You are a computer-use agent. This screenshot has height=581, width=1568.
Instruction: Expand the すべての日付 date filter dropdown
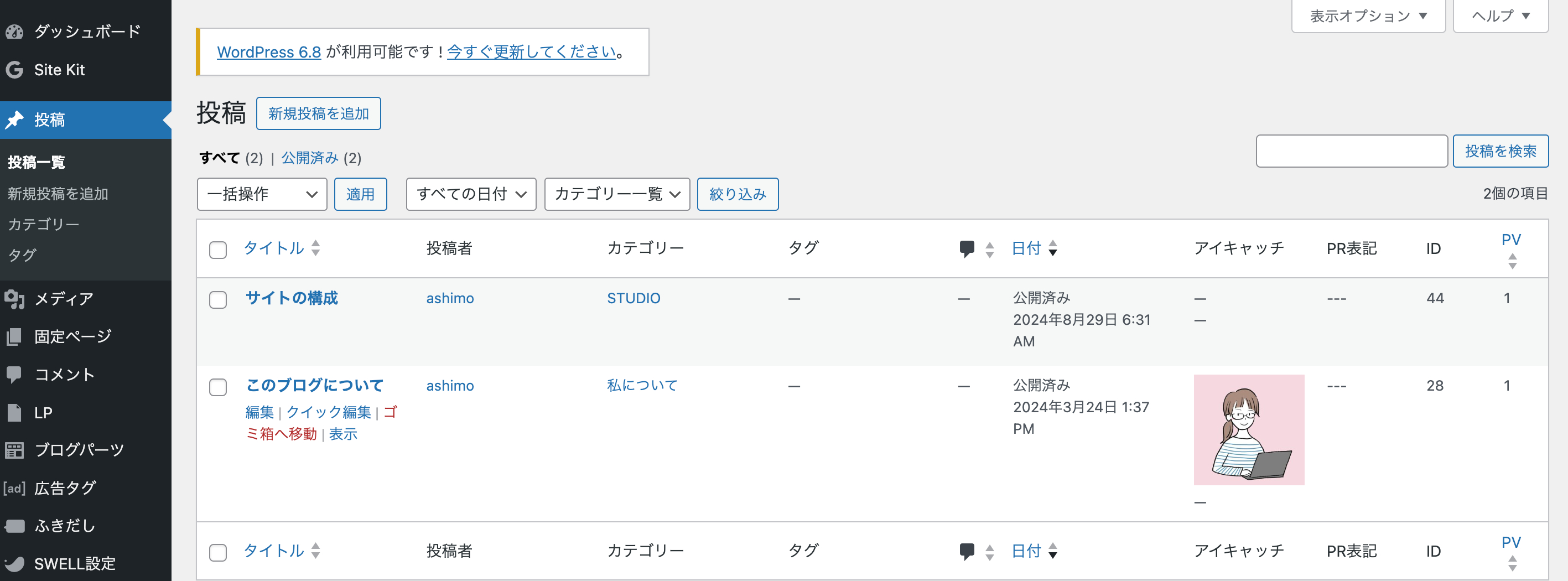tap(471, 194)
